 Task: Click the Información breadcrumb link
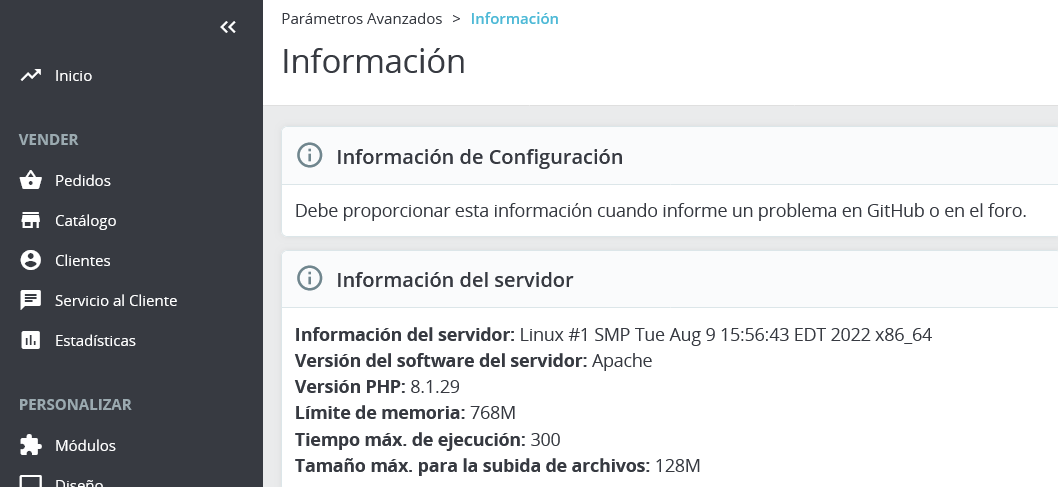(x=514, y=19)
